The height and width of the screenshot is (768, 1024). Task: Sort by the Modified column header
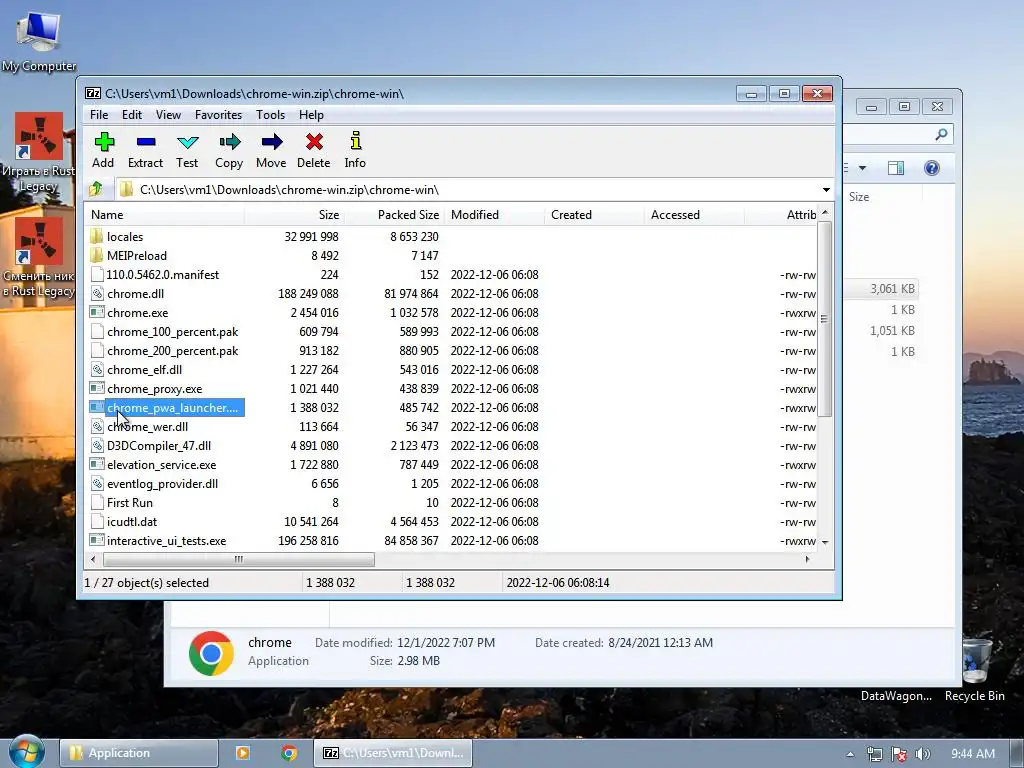[x=494, y=215]
